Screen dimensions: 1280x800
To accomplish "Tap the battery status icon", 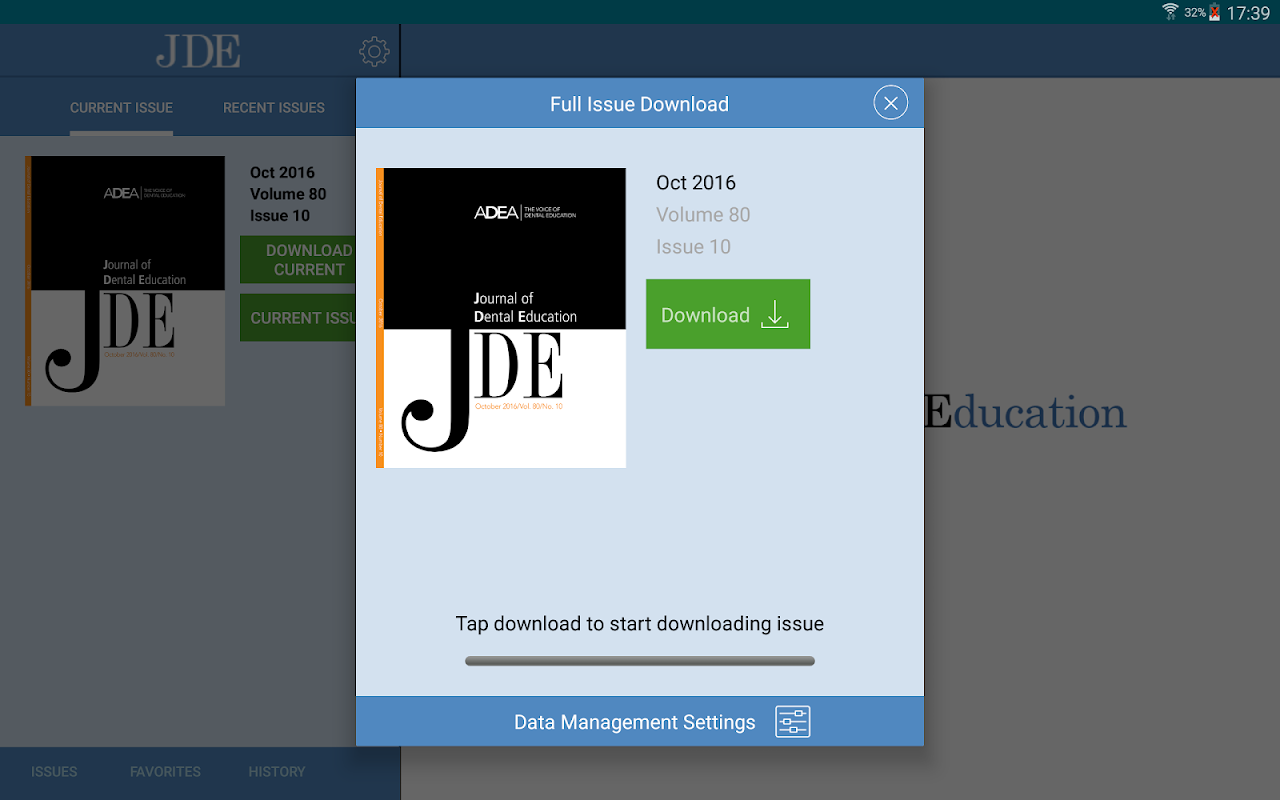I will pyautogui.click(x=1215, y=12).
